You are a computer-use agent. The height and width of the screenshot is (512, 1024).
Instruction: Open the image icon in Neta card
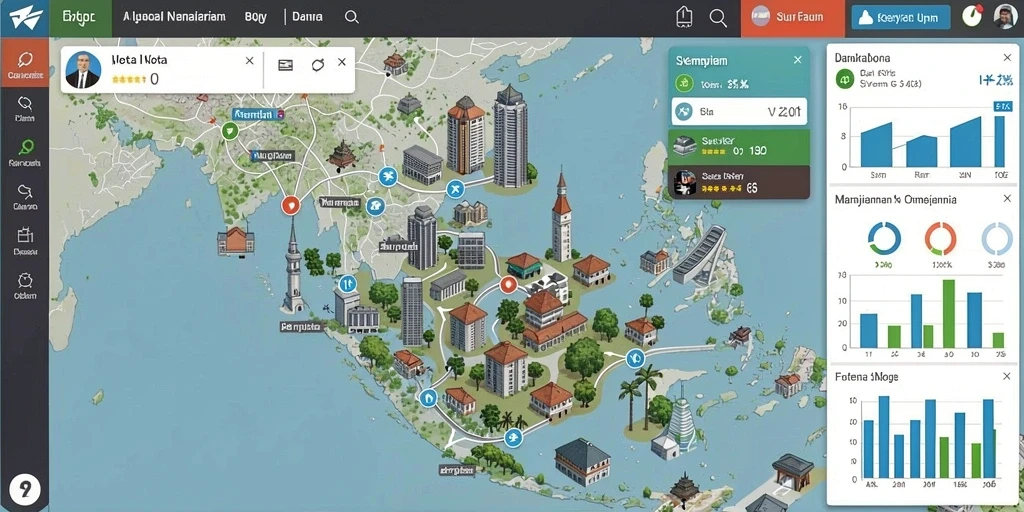pos(285,65)
